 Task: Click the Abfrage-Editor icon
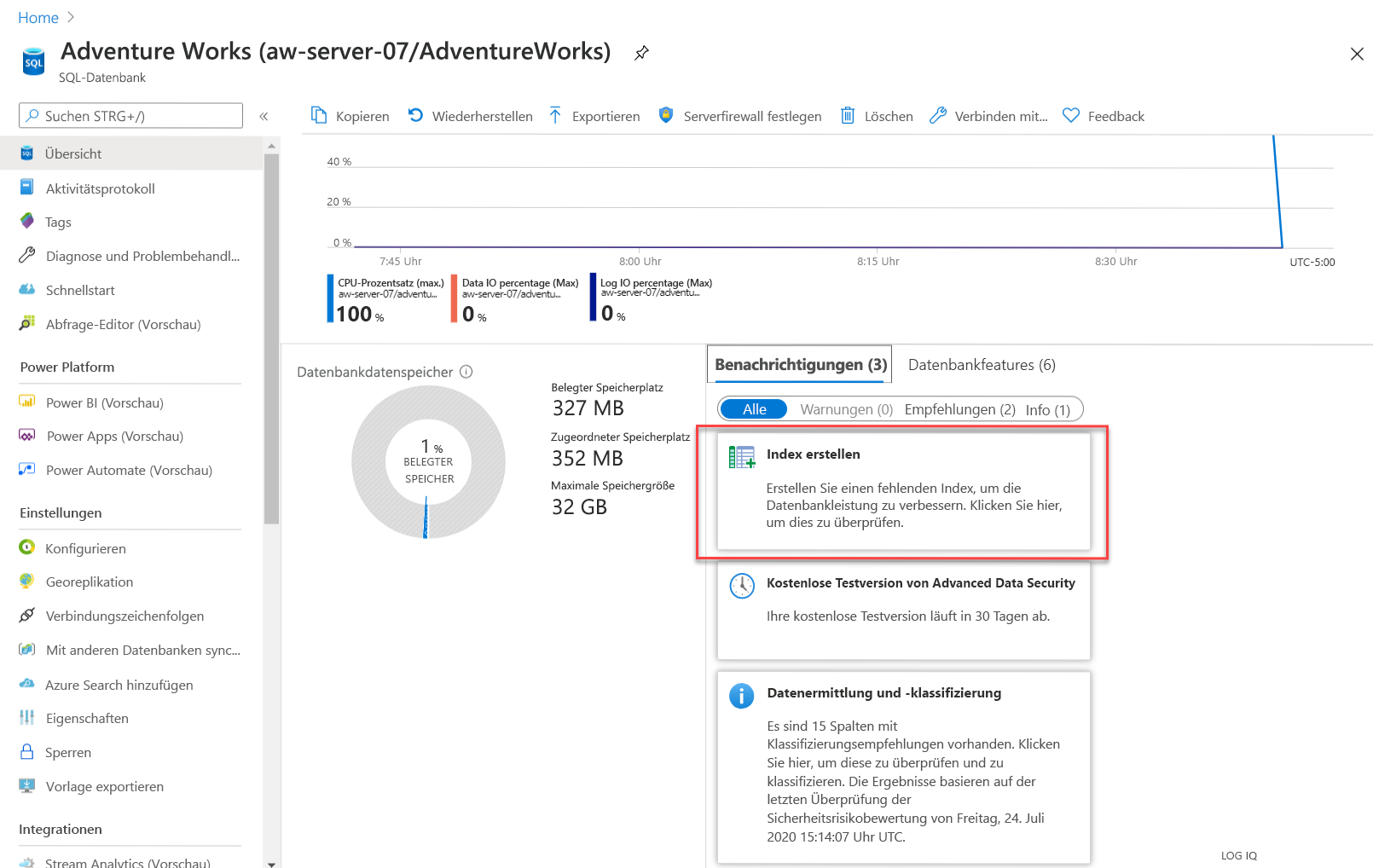click(x=27, y=323)
